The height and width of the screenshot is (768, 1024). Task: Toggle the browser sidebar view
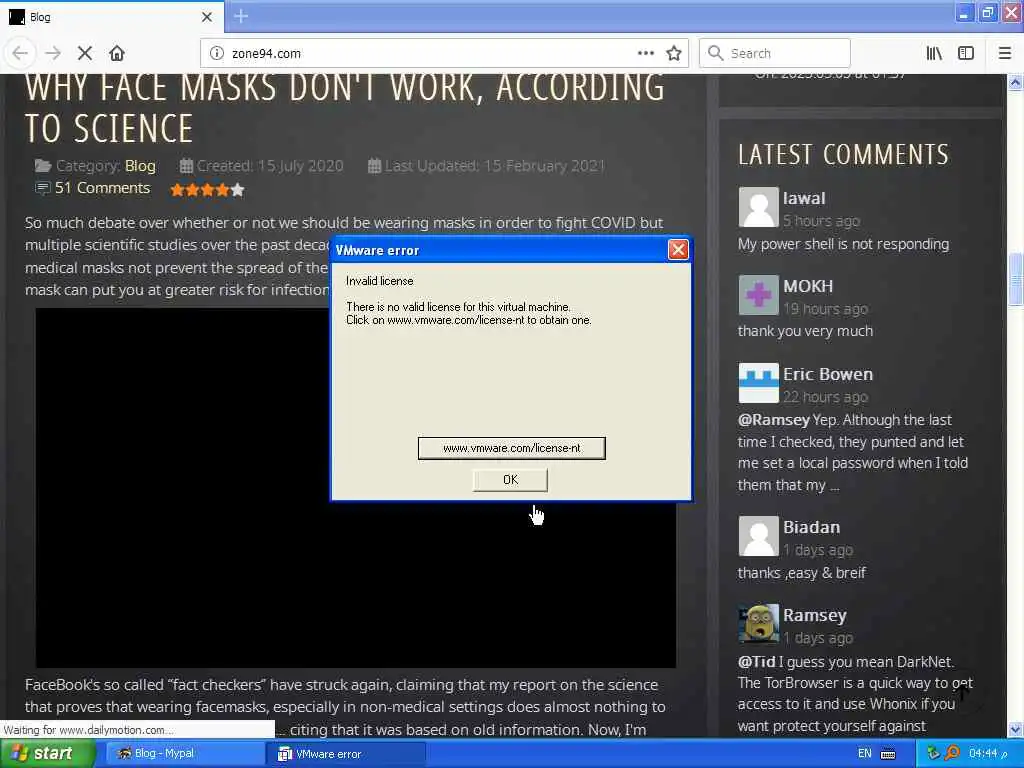pos(966,54)
